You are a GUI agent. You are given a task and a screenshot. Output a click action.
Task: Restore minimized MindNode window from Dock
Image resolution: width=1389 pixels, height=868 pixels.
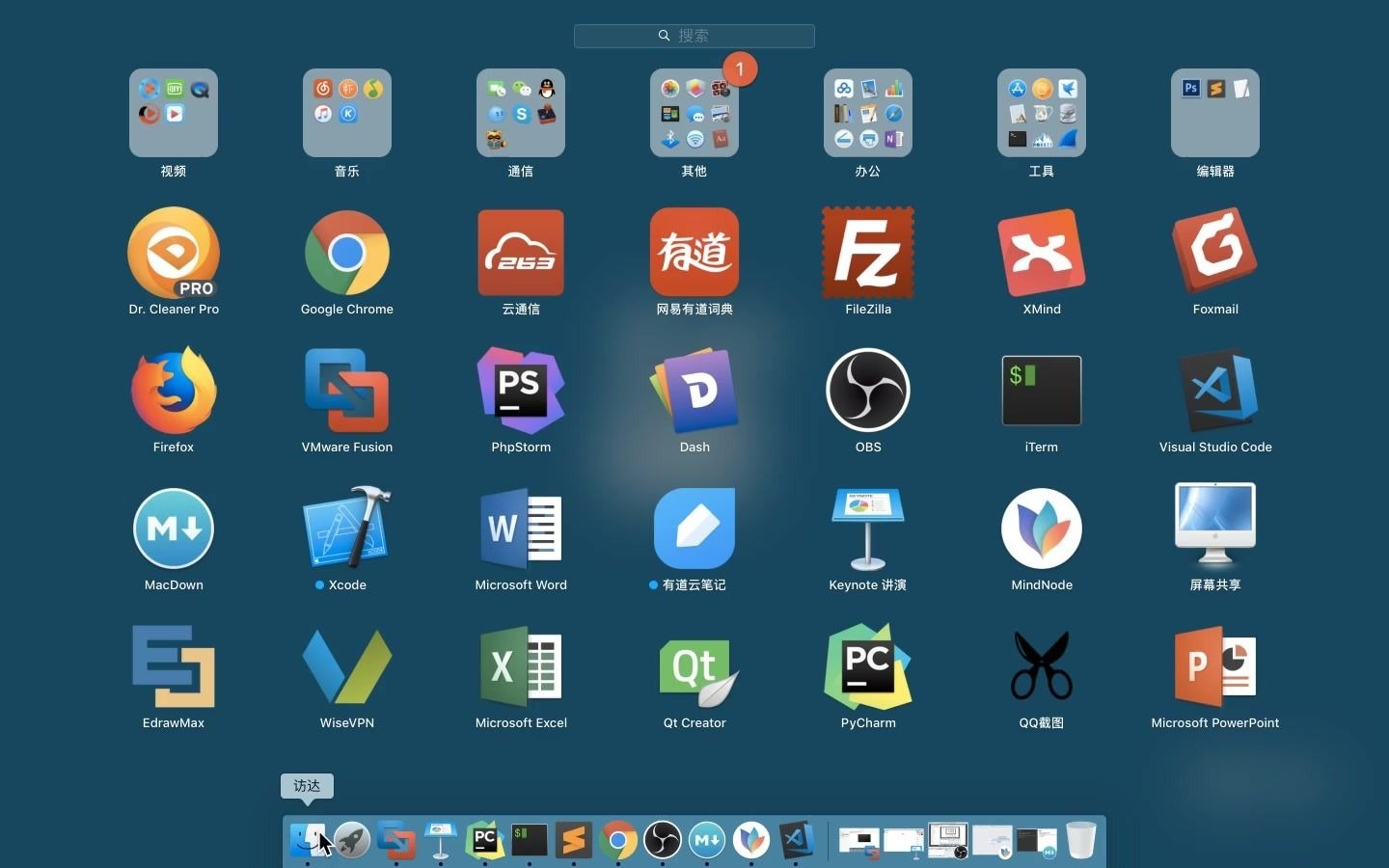(x=993, y=842)
